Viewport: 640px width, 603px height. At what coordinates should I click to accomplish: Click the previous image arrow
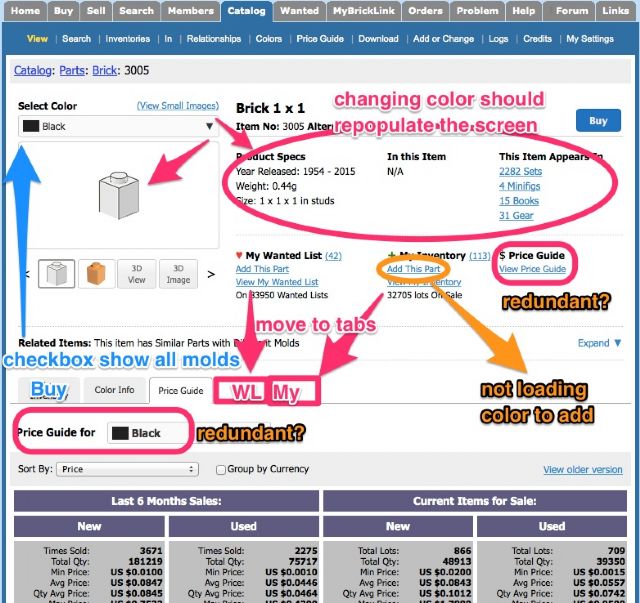tap(26, 273)
